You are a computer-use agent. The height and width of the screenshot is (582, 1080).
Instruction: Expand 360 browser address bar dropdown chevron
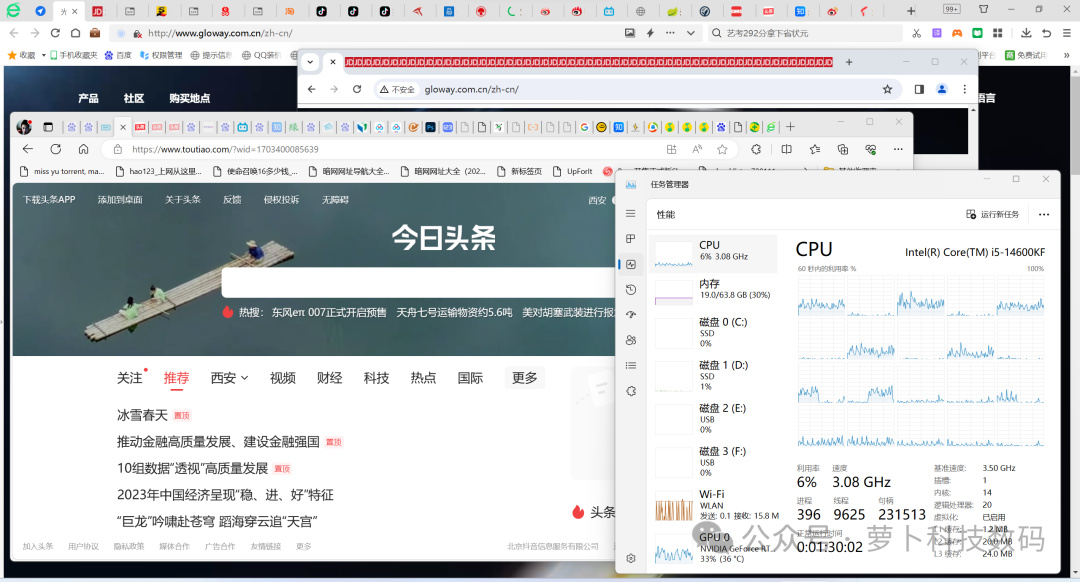point(690,33)
